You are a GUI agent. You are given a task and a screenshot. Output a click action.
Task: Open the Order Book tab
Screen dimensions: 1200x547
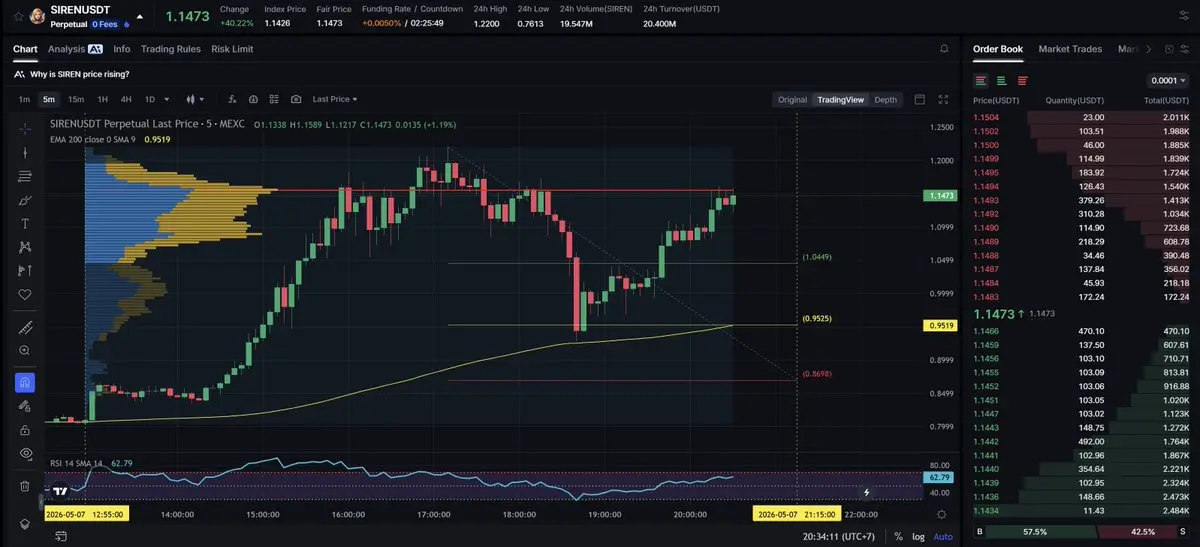pos(998,48)
